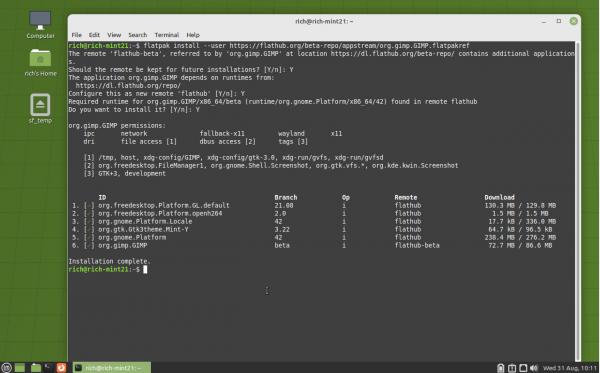Open the View menu
This screenshot has height=373, width=600.
tap(114, 35)
